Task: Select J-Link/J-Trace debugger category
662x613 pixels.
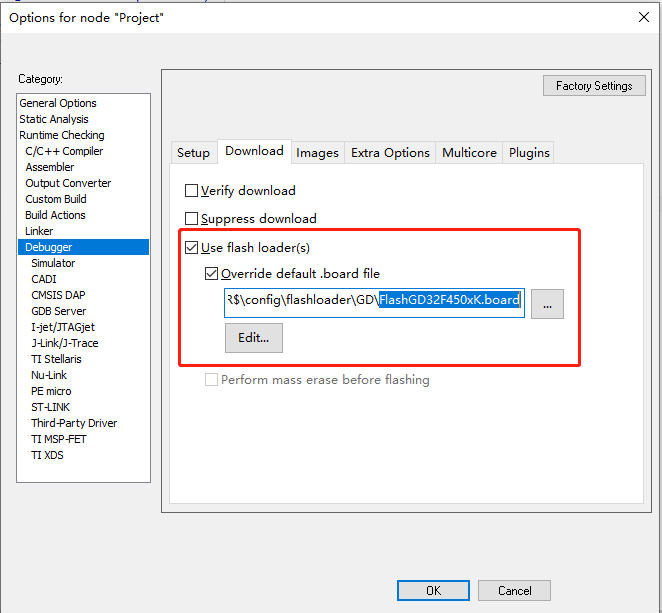Action: click(x=65, y=343)
